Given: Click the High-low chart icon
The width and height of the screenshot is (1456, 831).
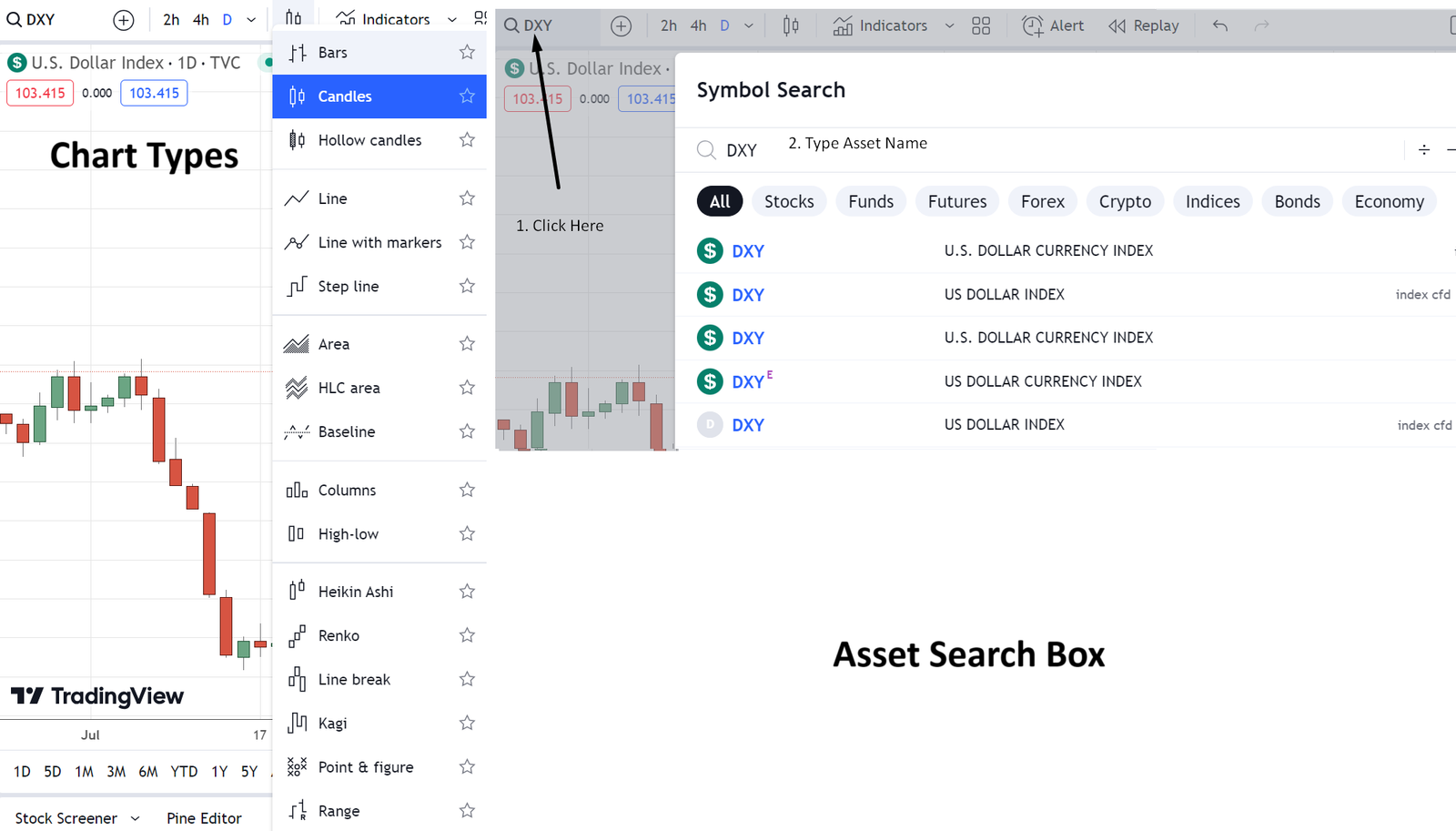Looking at the screenshot, I should point(297,533).
